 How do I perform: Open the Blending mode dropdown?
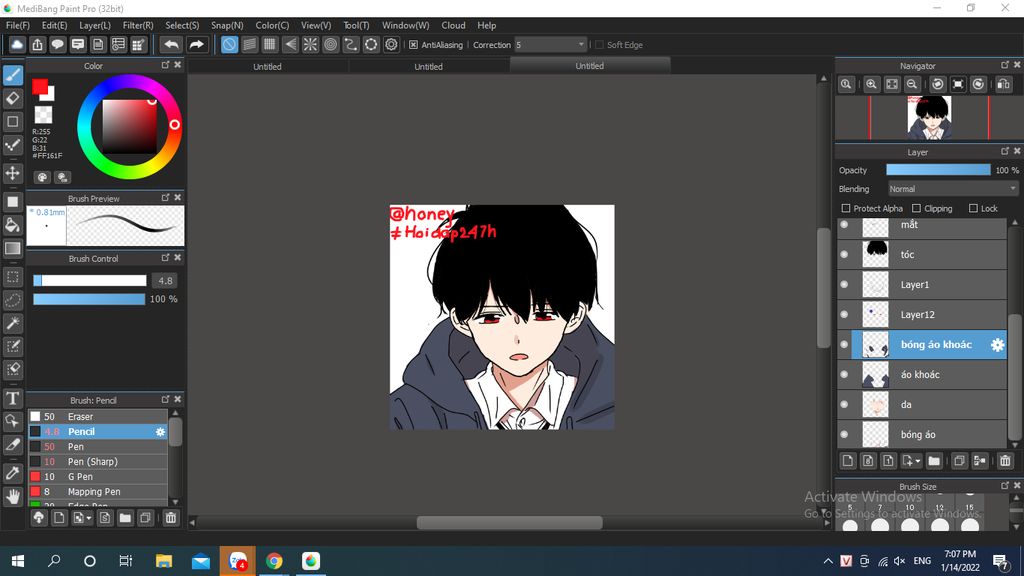click(x=953, y=189)
